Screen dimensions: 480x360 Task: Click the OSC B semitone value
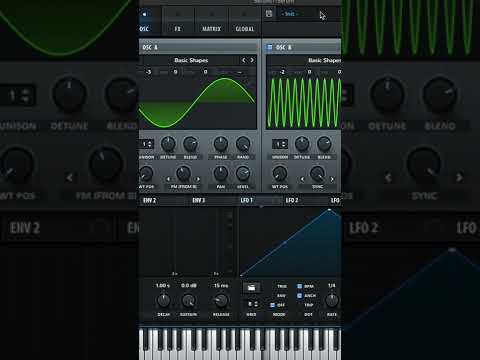(309, 72)
